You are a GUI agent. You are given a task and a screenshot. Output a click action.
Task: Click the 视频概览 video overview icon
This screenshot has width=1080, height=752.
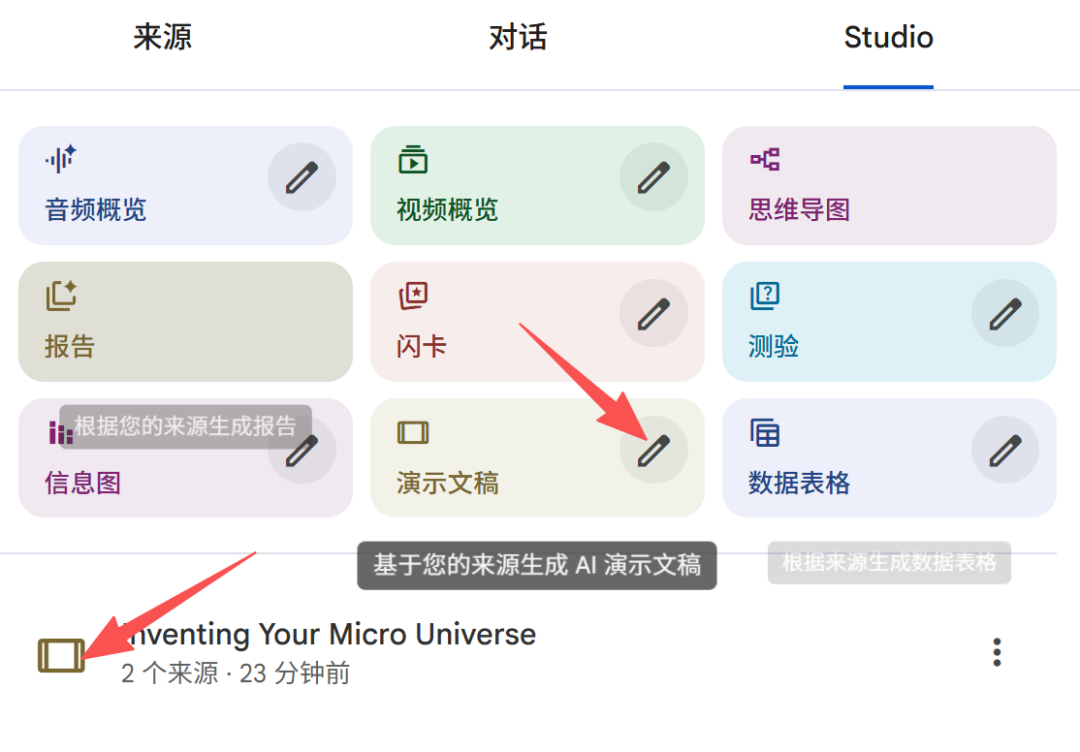click(x=411, y=159)
